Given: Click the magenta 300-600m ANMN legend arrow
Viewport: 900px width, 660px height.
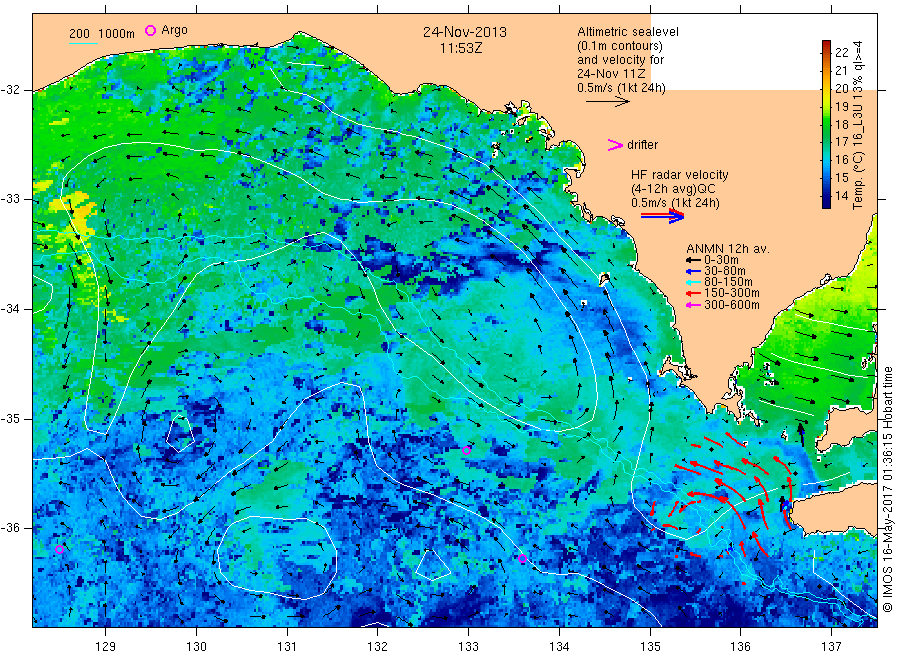Looking at the screenshot, I should coord(693,305).
